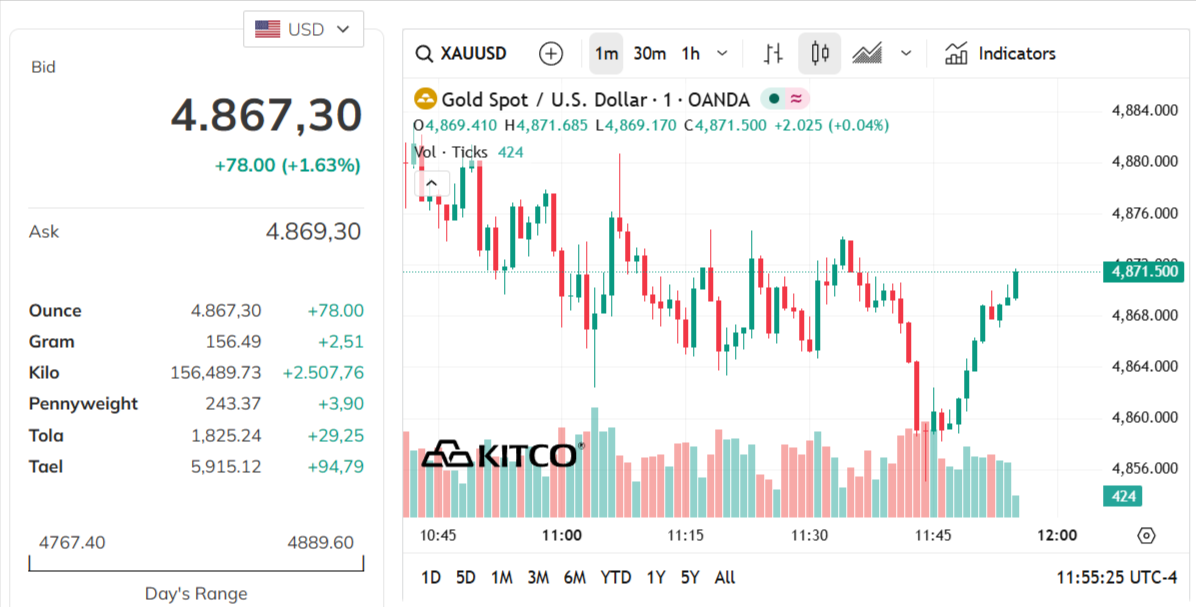Click the bar-pattern chart style icon
This screenshot has width=1196, height=607.
click(x=771, y=53)
